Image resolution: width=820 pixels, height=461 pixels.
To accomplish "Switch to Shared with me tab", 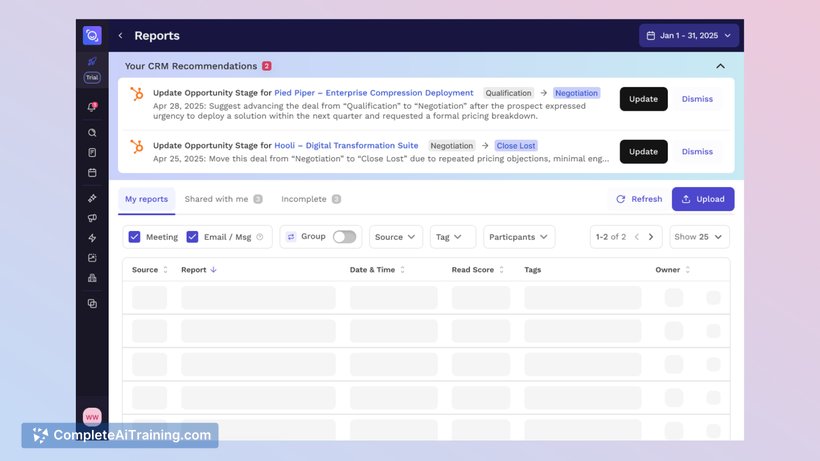I will (223, 199).
